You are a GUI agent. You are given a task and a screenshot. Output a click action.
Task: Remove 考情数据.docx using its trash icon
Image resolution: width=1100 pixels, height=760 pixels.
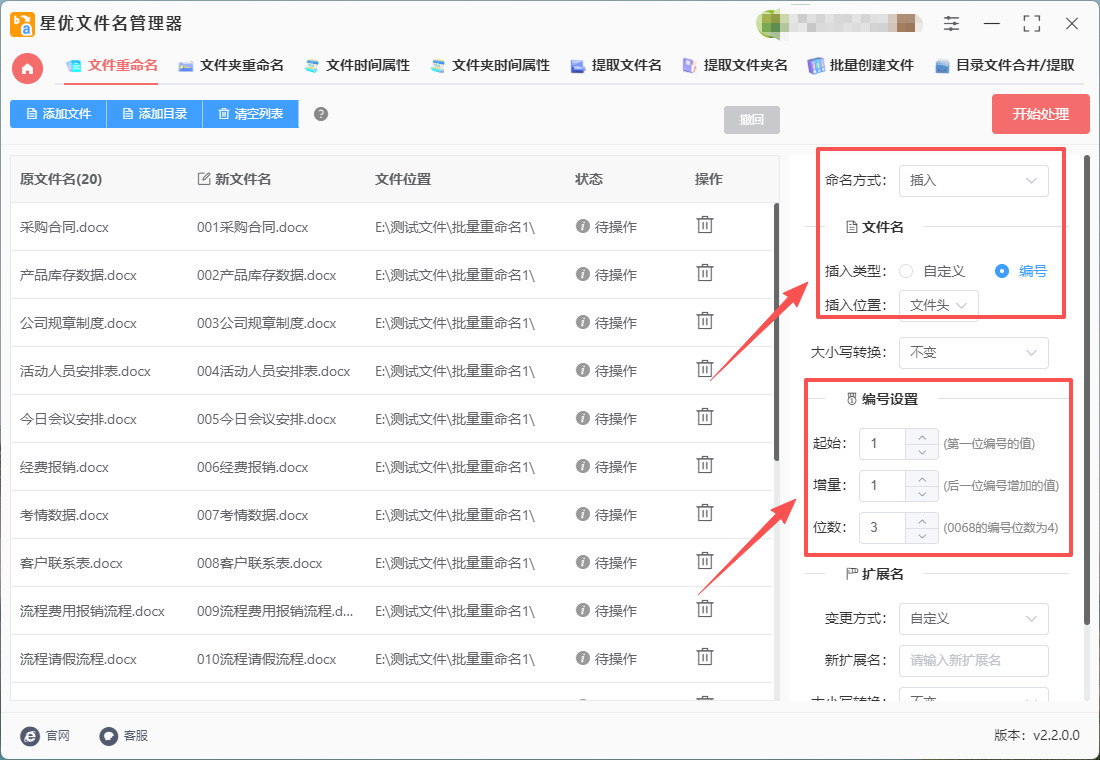point(705,513)
